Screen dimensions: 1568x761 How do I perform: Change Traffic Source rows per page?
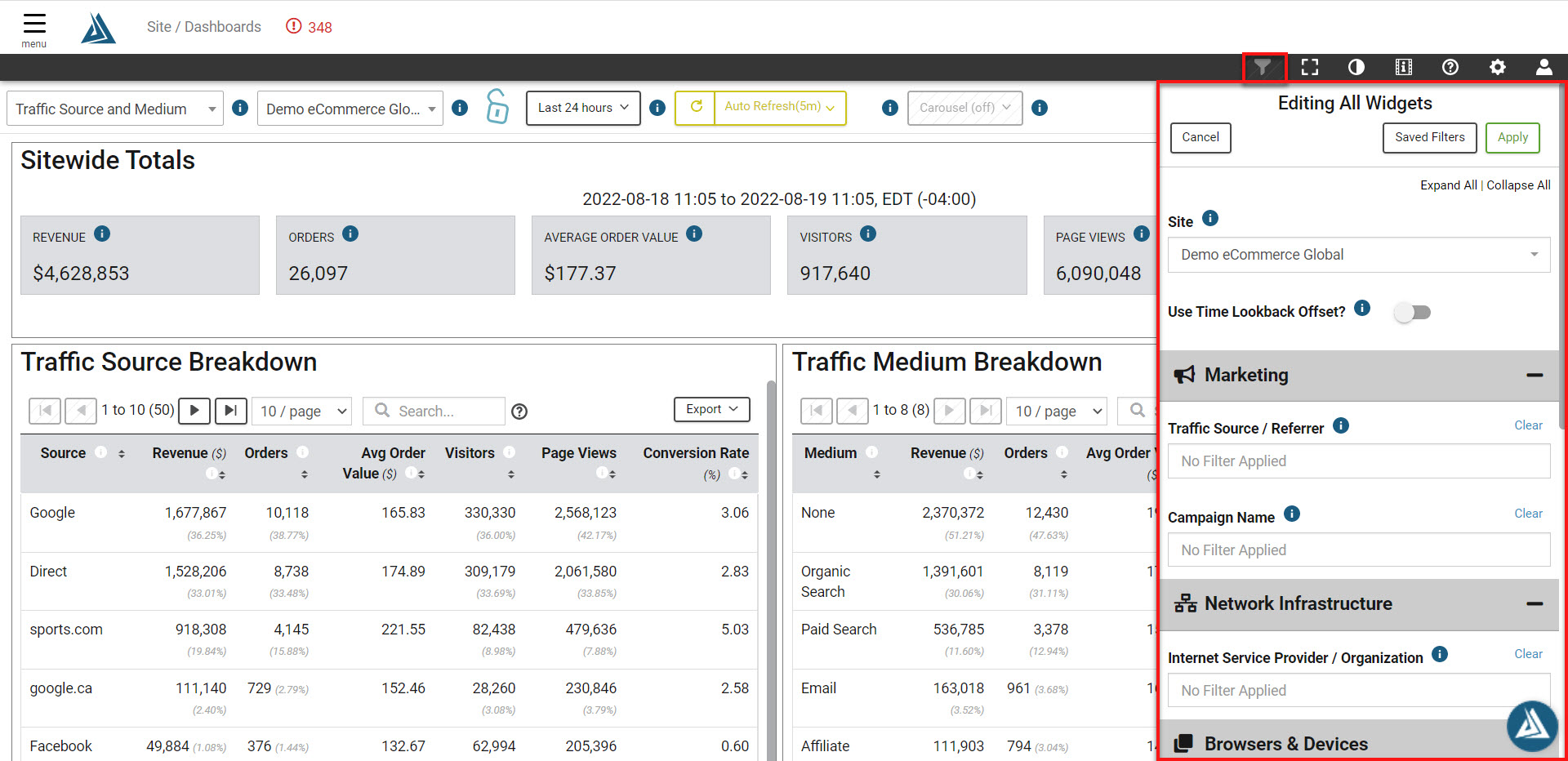tap(302, 412)
